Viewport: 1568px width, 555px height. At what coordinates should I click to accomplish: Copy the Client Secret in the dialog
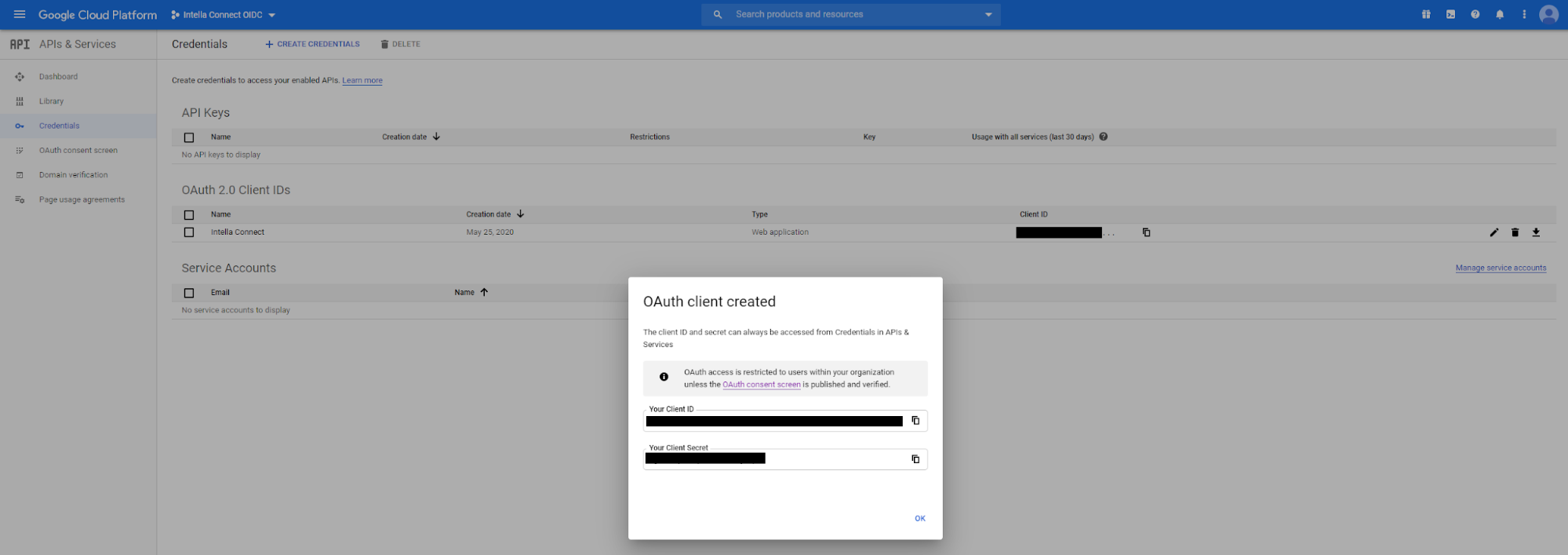[915, 459]
